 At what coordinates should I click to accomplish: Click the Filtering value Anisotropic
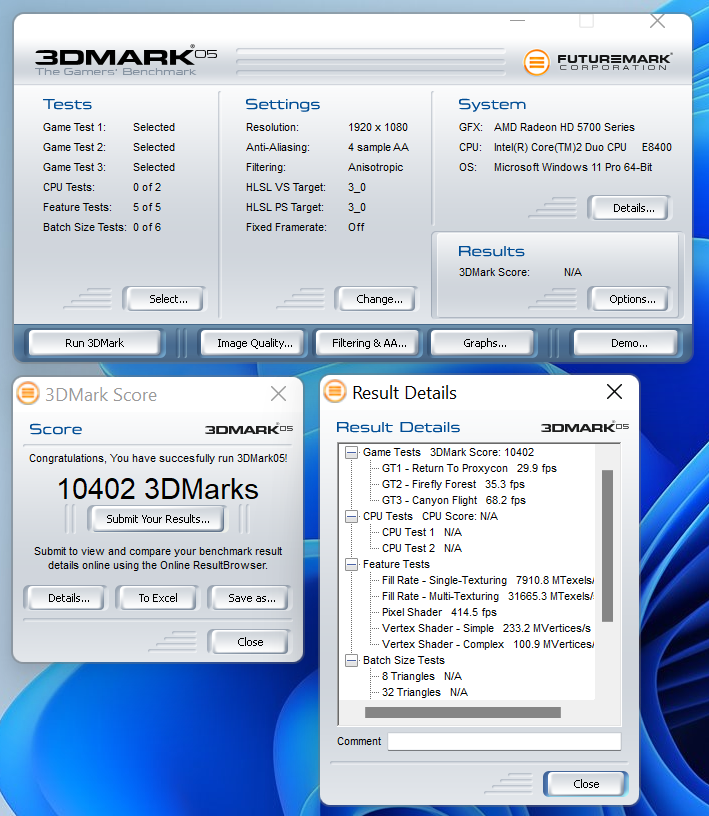375,168
